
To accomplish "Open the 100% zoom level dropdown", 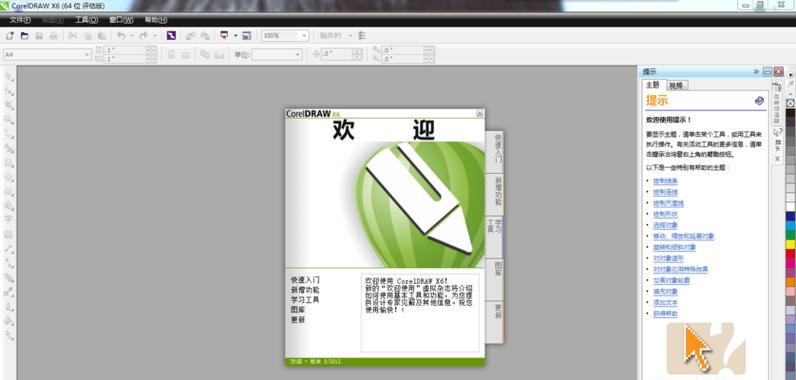I will tap(285, 36).
